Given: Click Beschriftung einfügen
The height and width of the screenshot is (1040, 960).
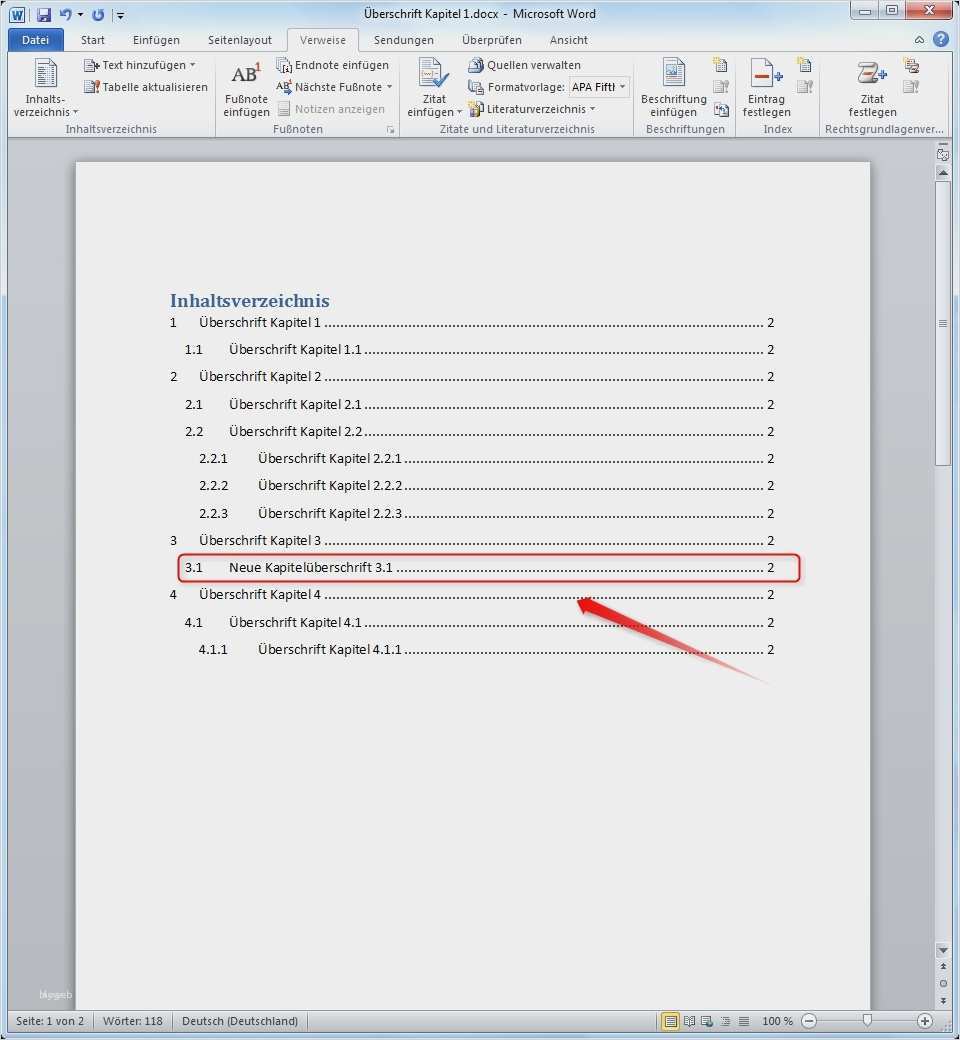Looking at the screenshot, I should coord(673,87).
